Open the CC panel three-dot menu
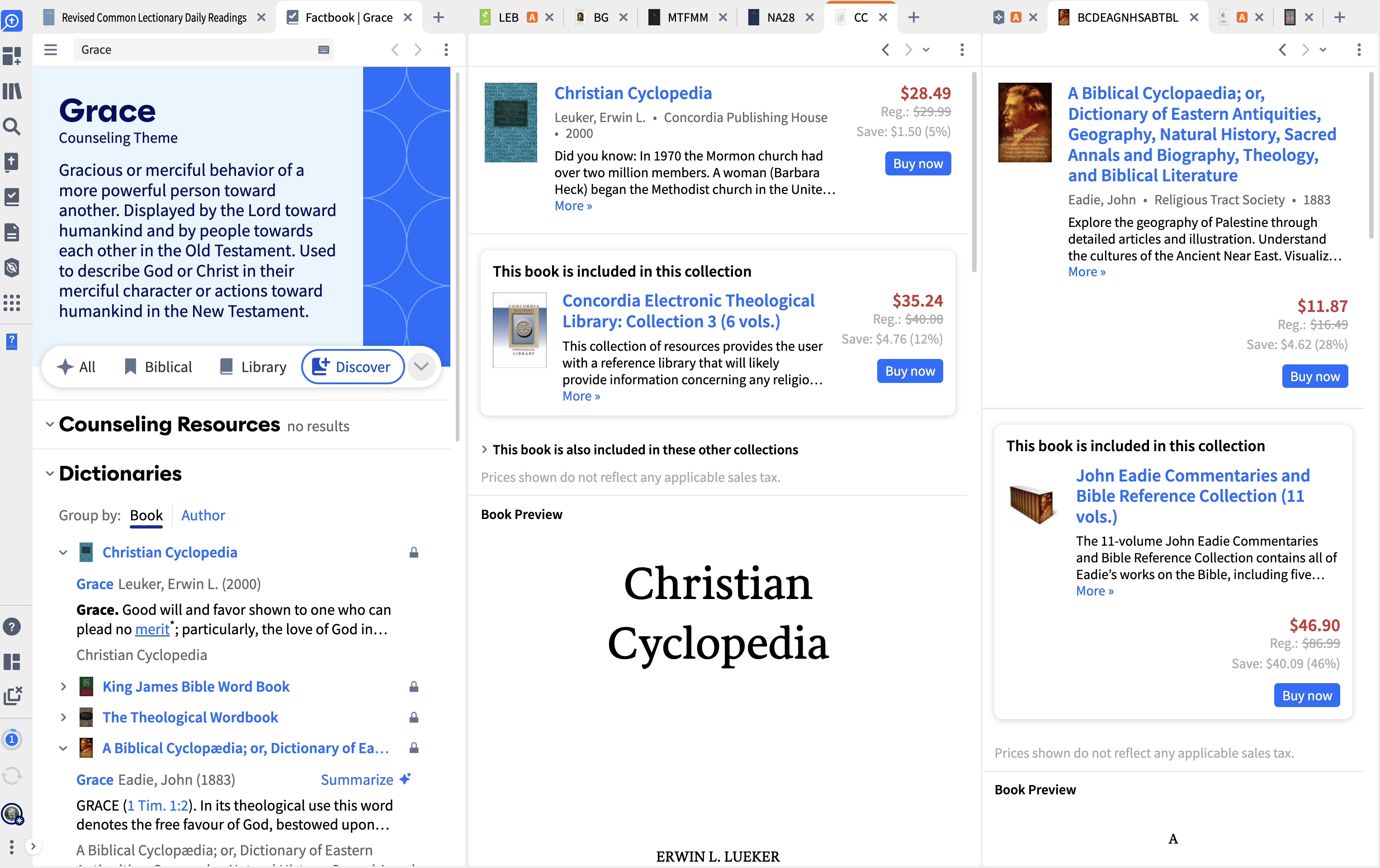 tap(962, 50)
